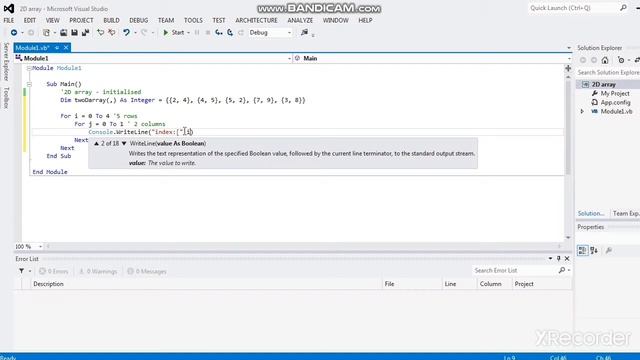Screen dimensions: 640x360
Task: Click the Step Over debug icon
Action: coord(230,33)
